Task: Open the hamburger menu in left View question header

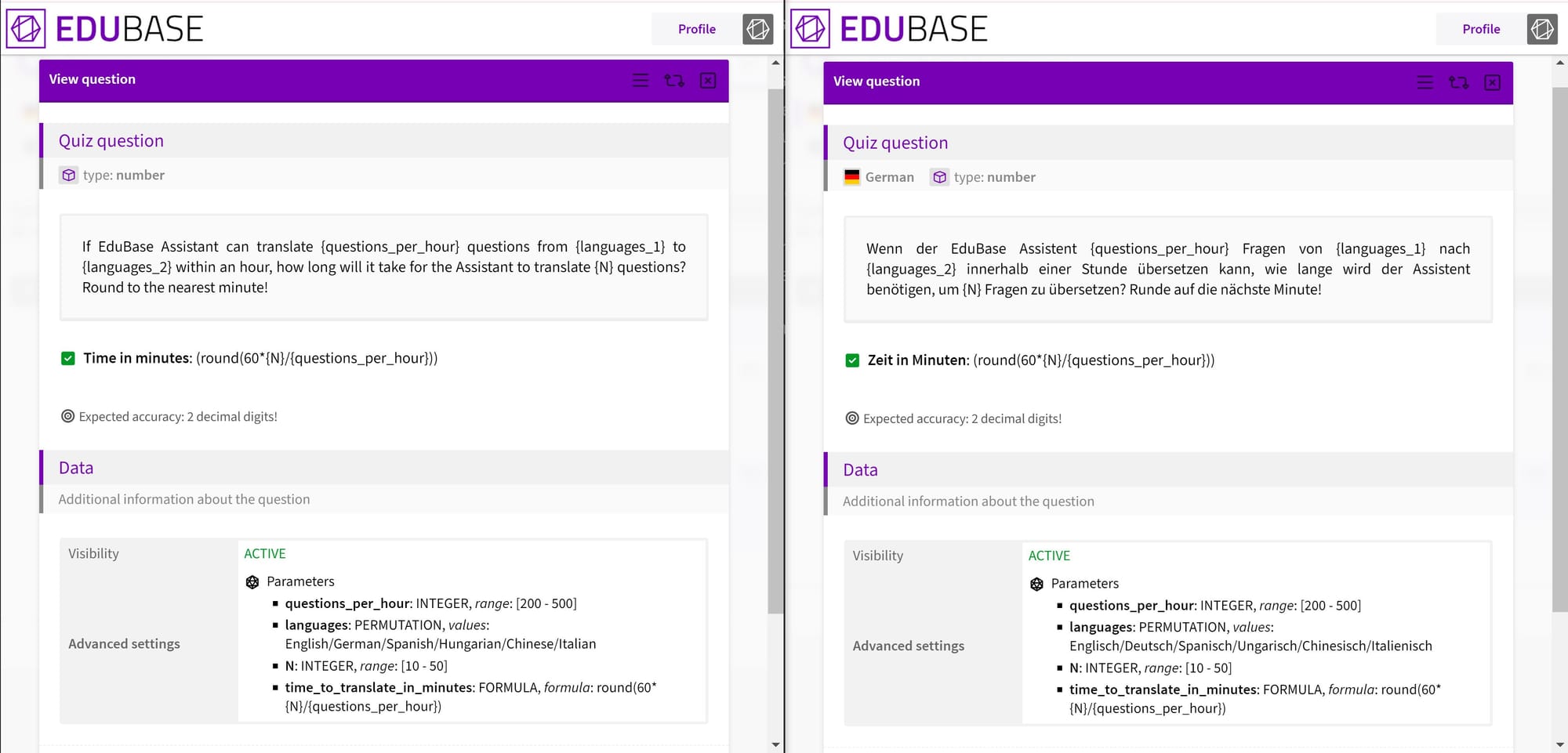Action: coord(641,80)
